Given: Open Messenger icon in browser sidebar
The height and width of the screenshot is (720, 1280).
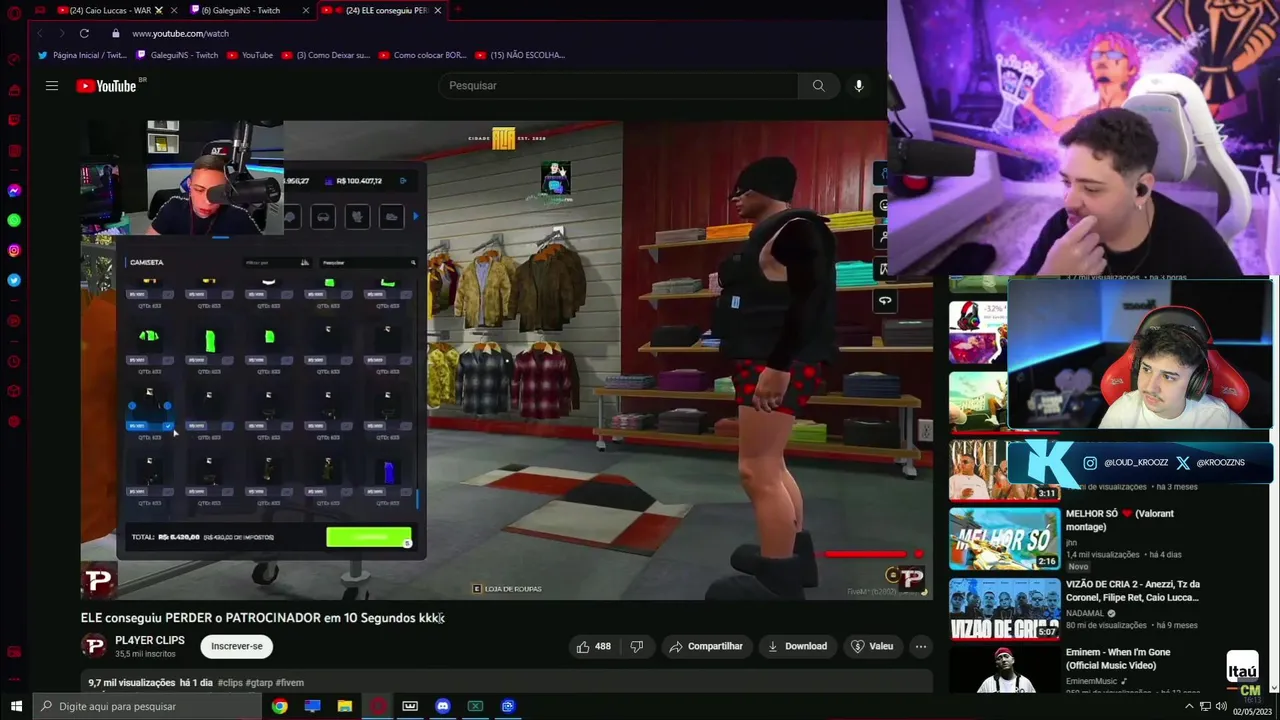Looking at the screenshot, I should (x=14, y=190).
